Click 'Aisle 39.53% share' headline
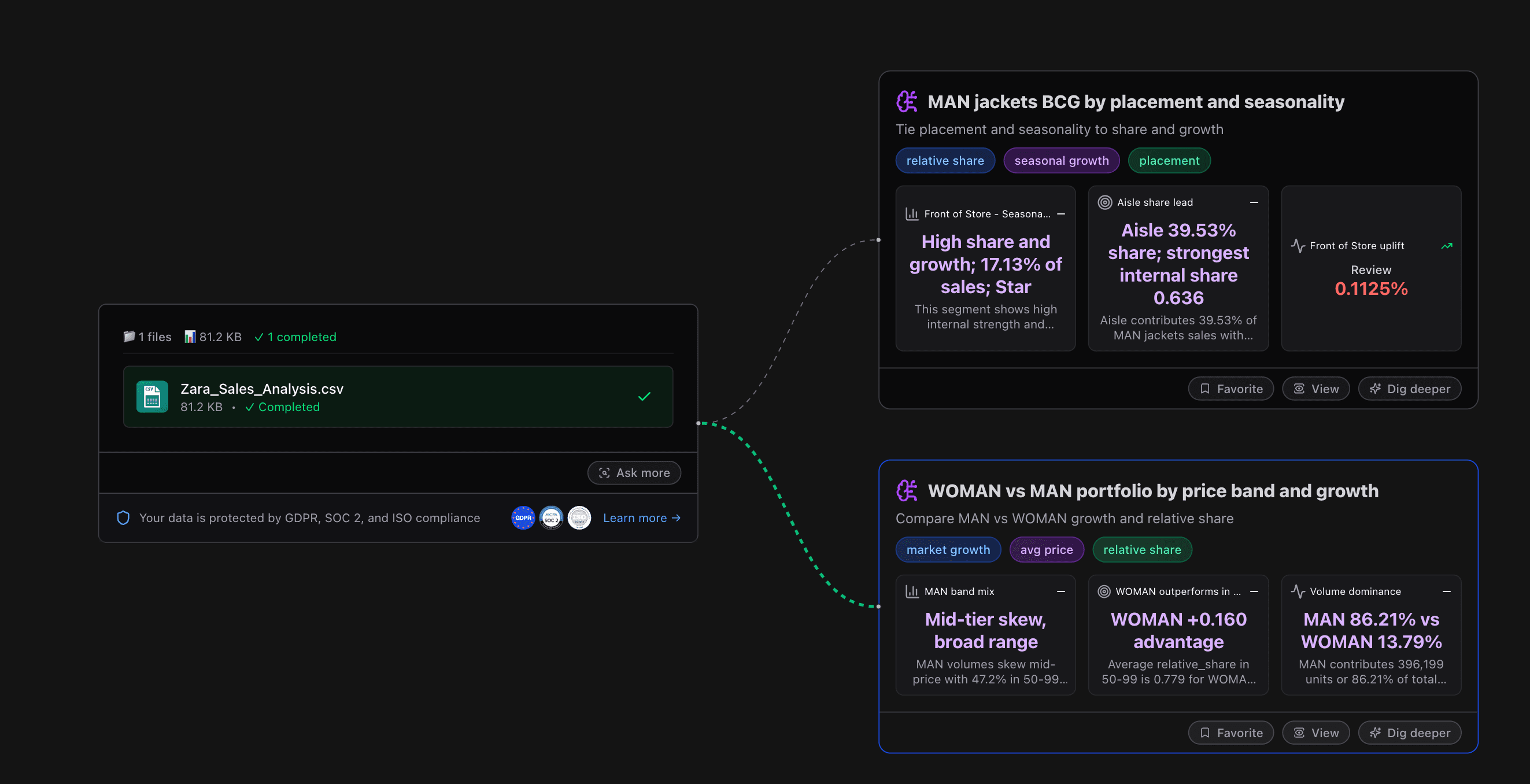Viewport: 1530px width, 784px height. click(1178, 264)
